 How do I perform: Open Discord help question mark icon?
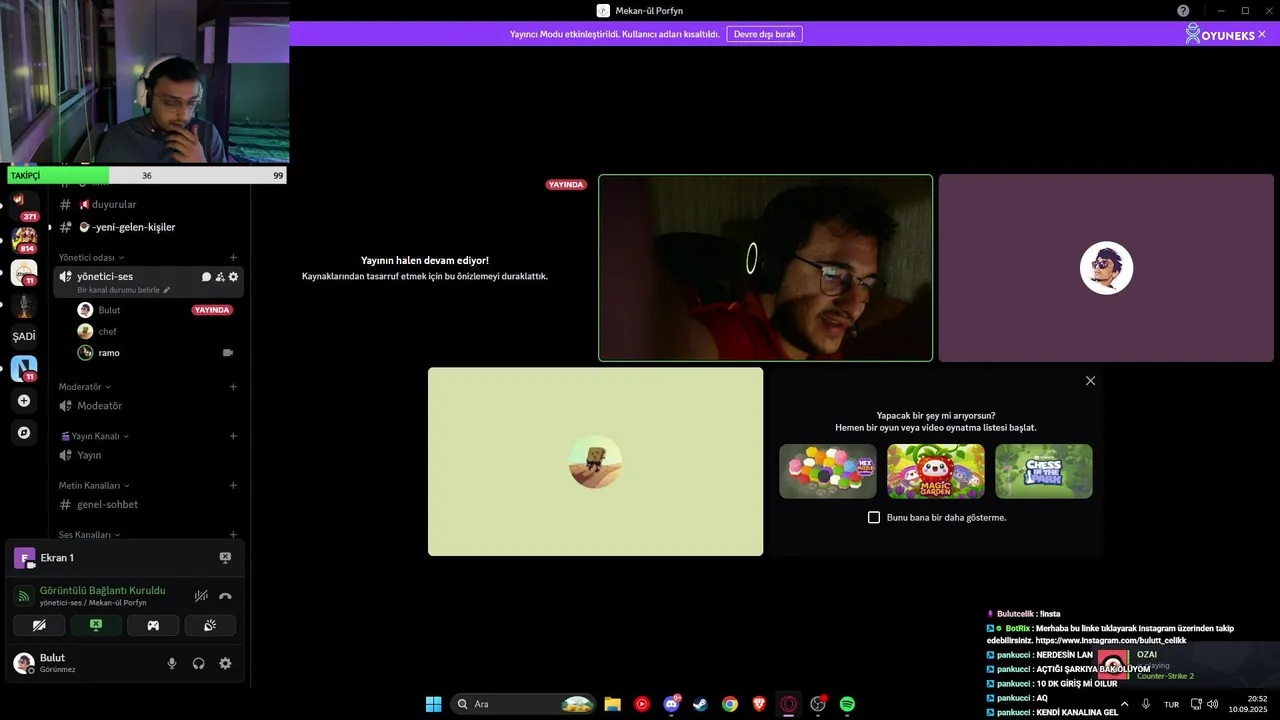pyautogui.click(x=1183, y=10)
